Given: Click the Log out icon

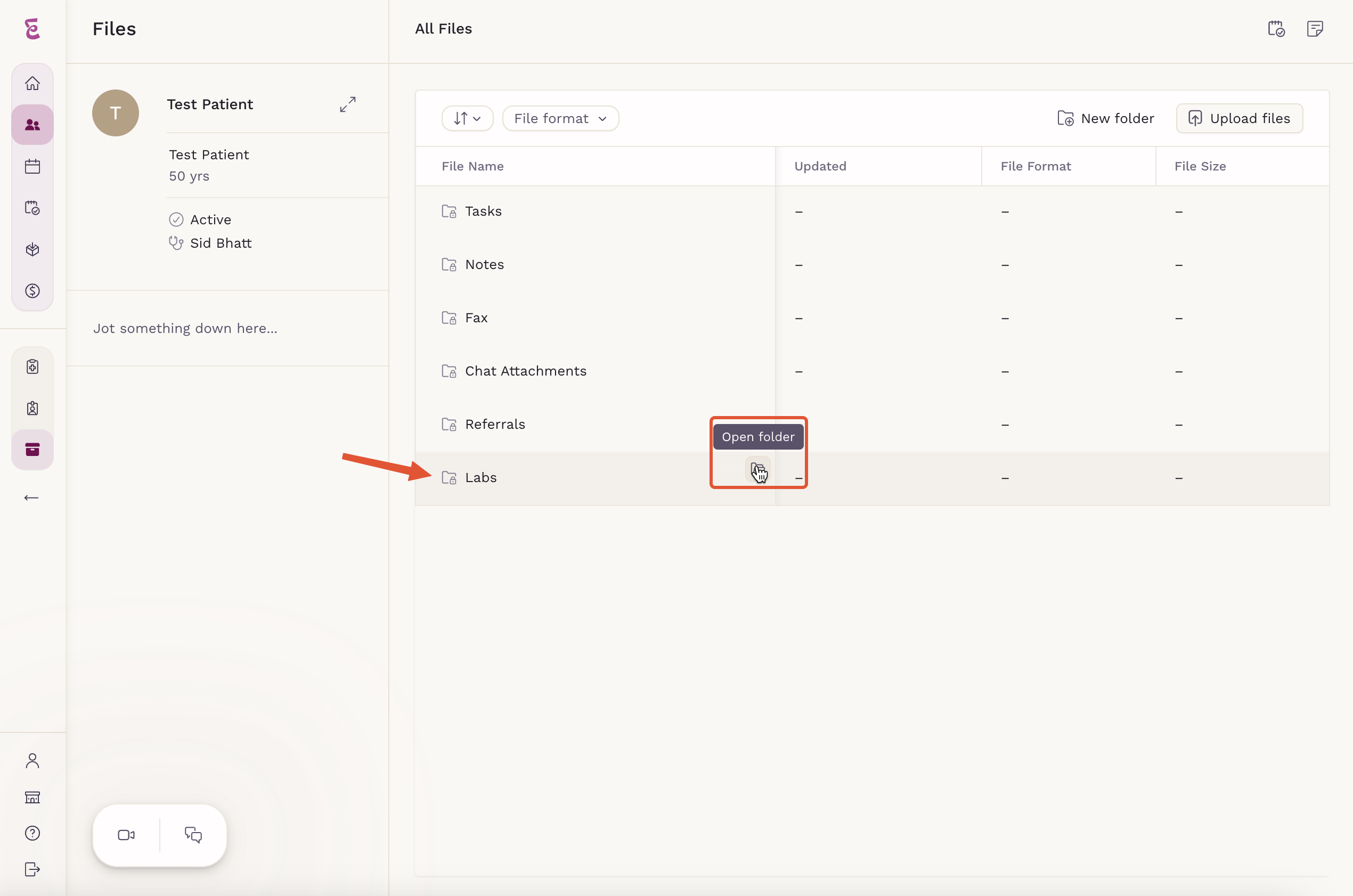Looking at the screenshot, I should click(32, 869).
